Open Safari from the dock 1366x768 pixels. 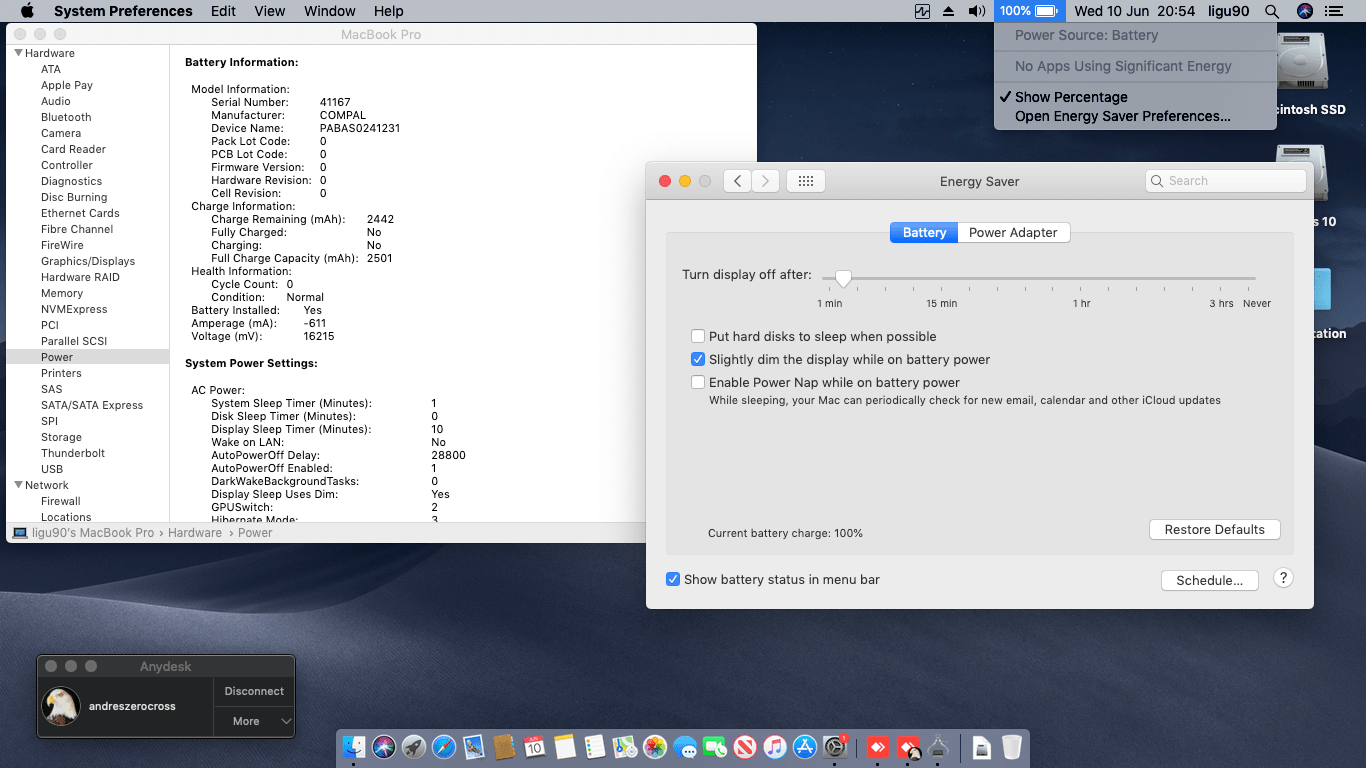coord(444,746)
